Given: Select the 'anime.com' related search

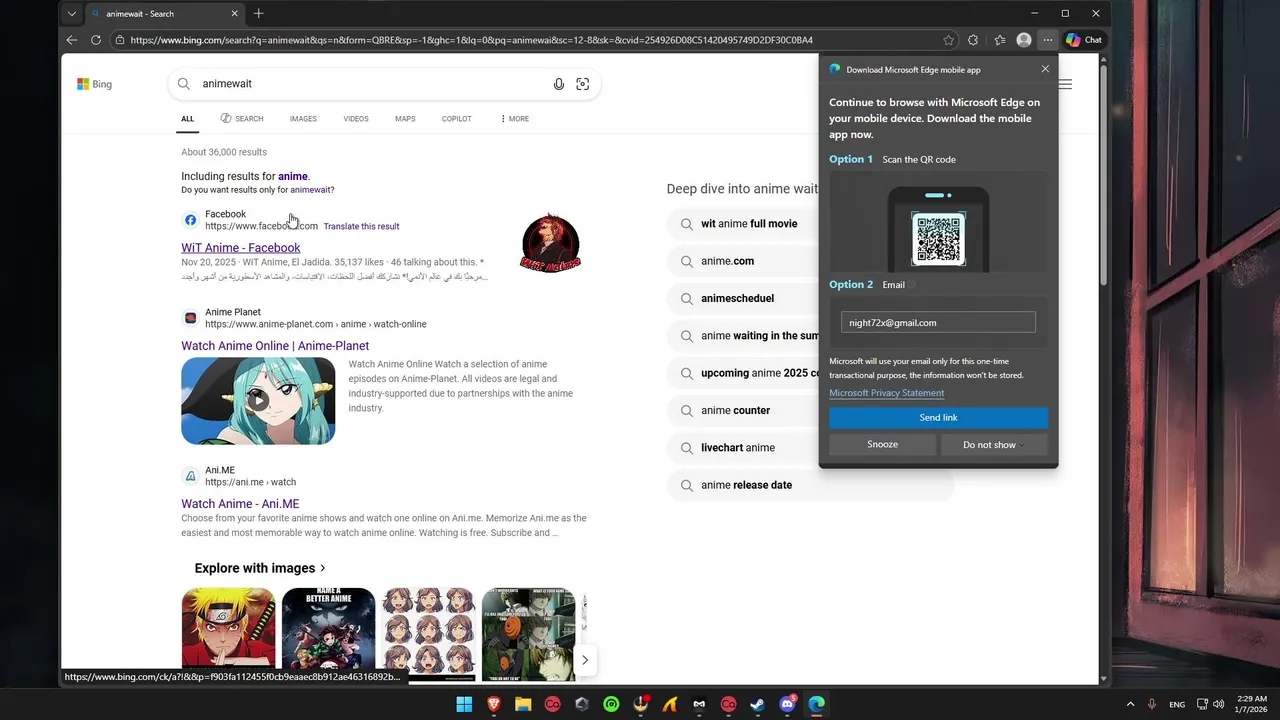Looking at the screenshot, I should coord(727,261).
